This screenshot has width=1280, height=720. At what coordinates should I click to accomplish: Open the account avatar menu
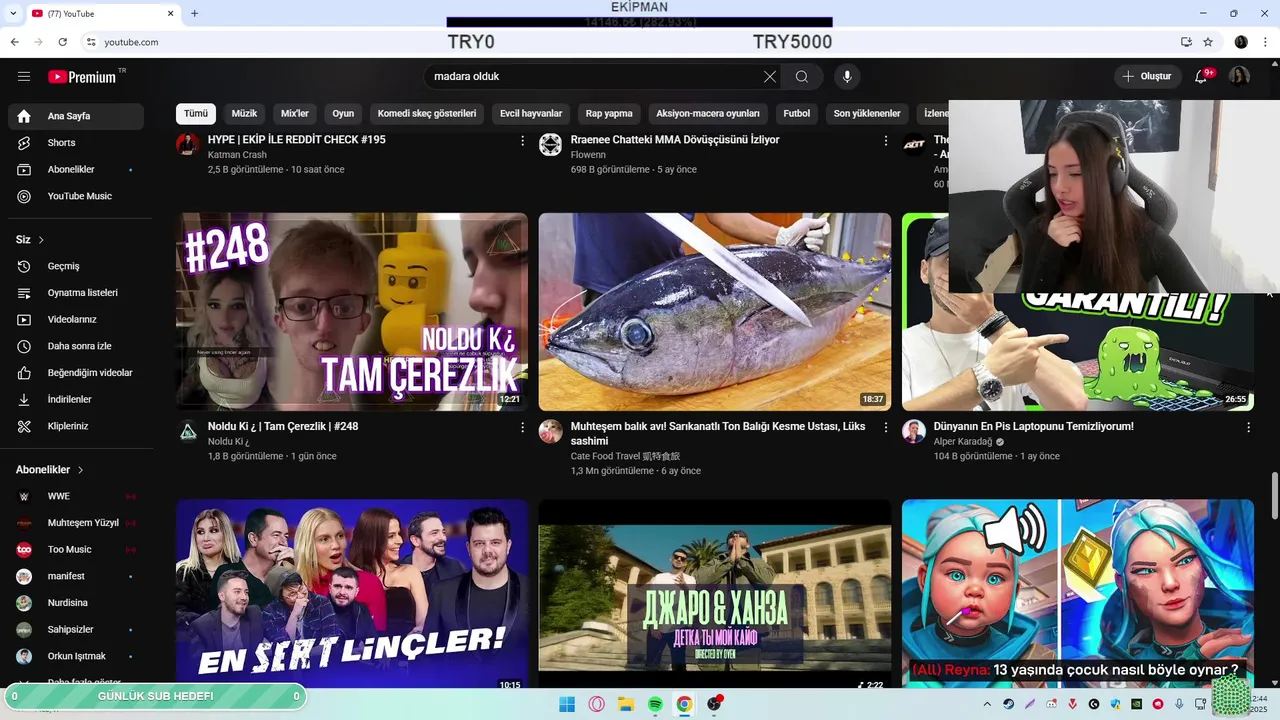point(1239,76)
